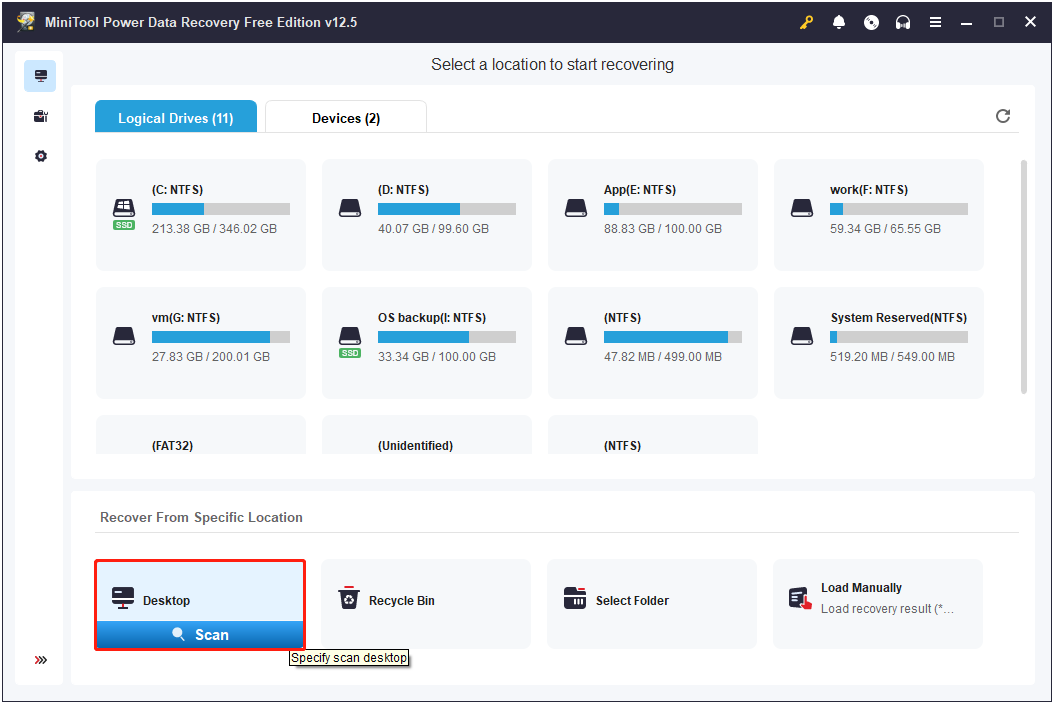Image resolution: width=1054 pixels, height=705 pixels.
Task: Click the 59.34 GB / 65.55 GB text
Action: [x=885, y=229]
